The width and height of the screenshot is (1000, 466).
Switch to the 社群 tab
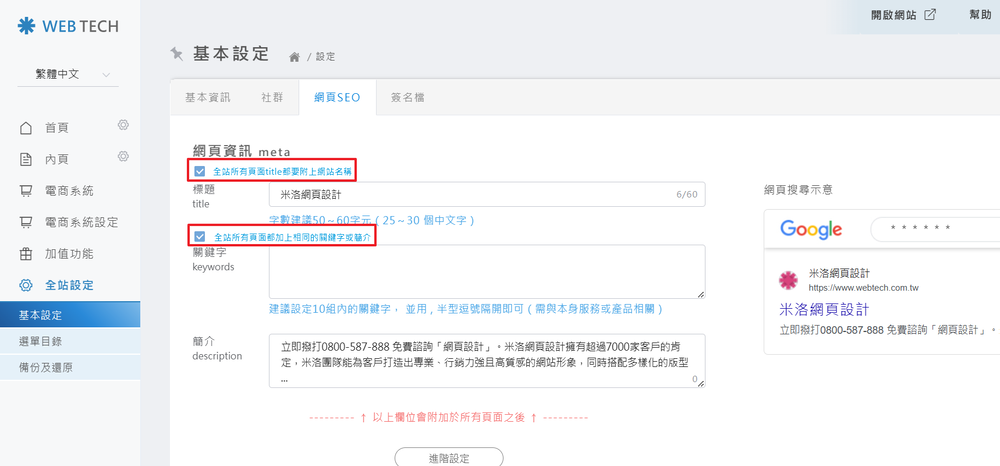272,97
